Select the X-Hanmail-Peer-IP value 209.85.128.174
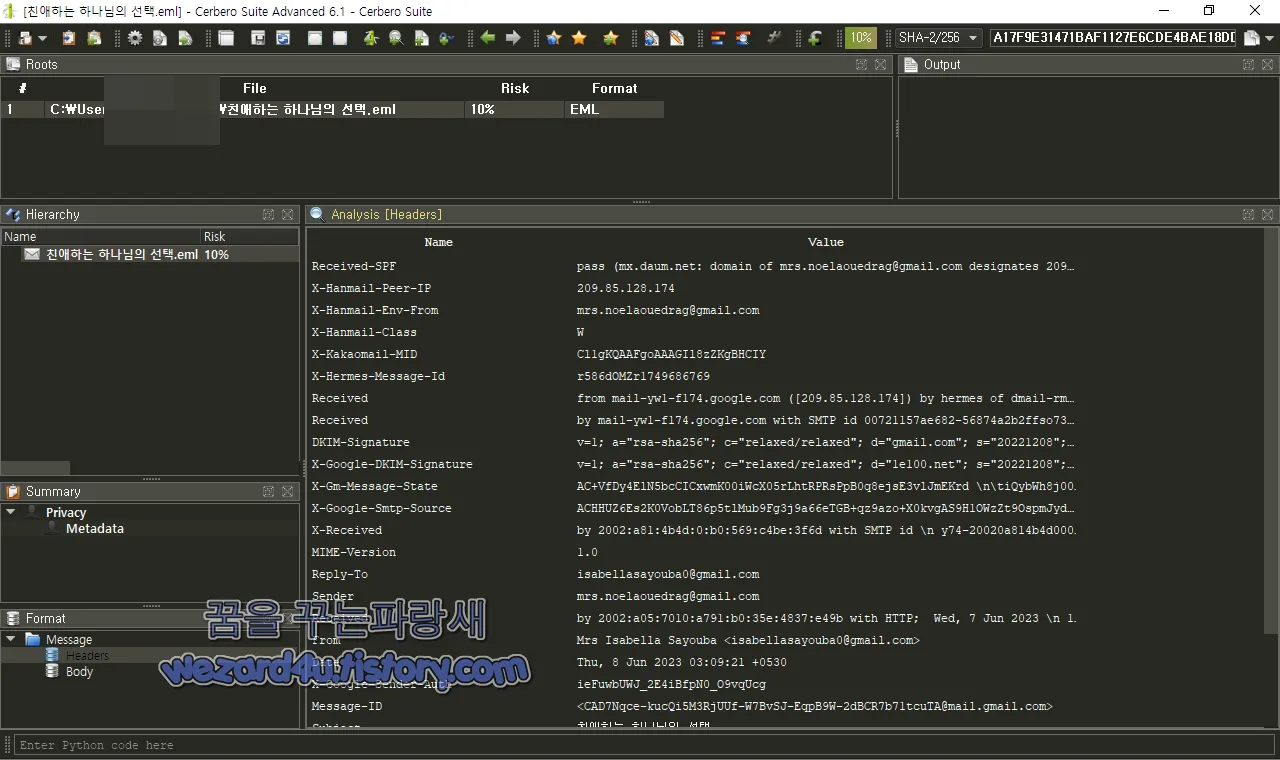 (x=626, y=288)
